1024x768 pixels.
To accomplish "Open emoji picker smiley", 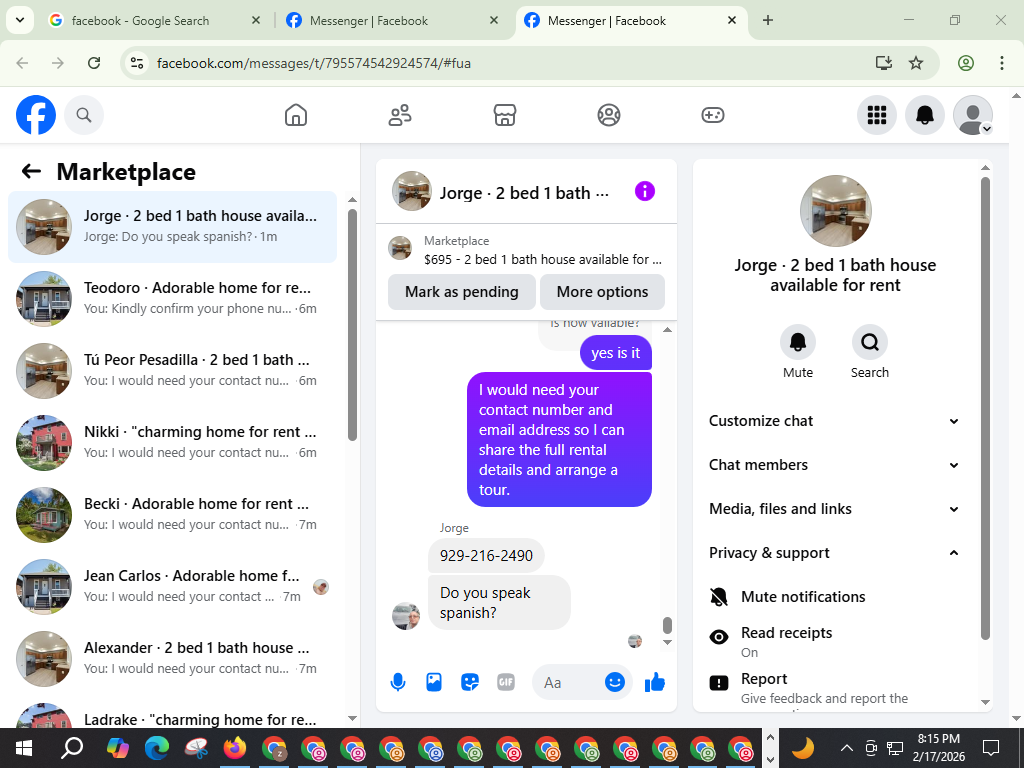I will (x=615, y=682).
